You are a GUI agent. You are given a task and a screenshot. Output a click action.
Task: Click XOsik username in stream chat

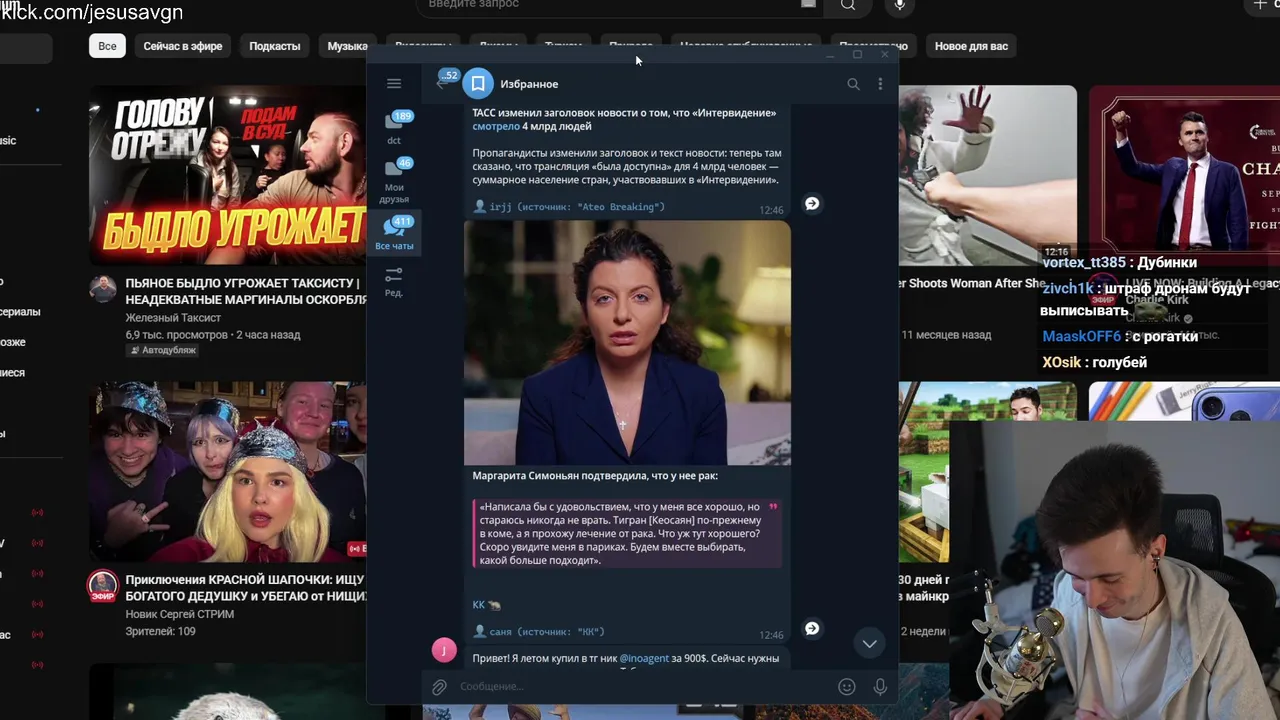[x=1061, y=362]
